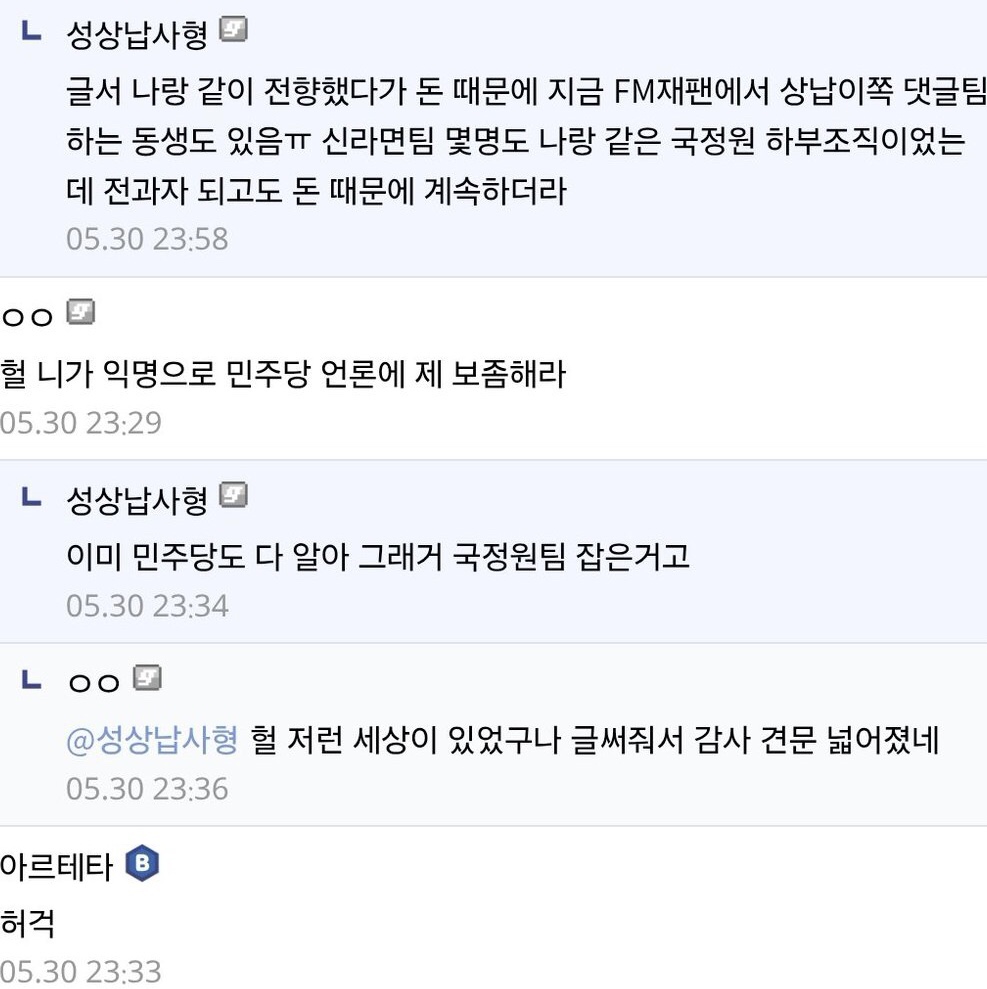Open the ㅇㅇ username on the 23:36 reply

pyautogui.click(x=93, y=683)
